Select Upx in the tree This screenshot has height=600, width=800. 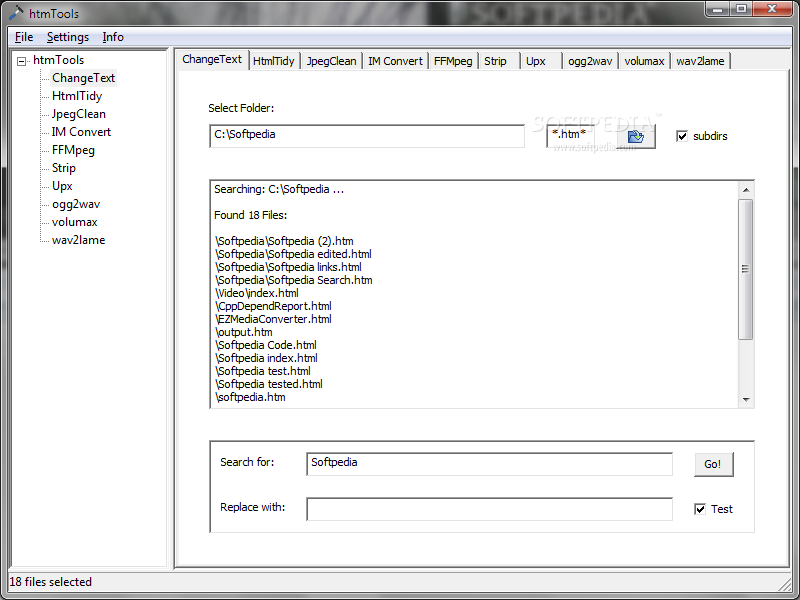62,186
